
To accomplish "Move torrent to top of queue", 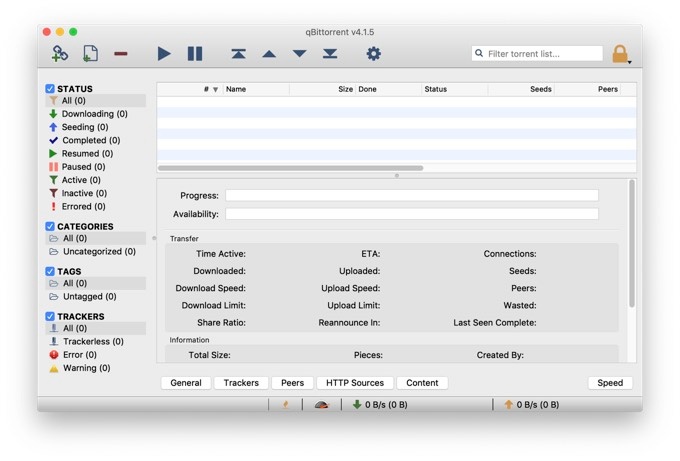I will click(239, 54).
